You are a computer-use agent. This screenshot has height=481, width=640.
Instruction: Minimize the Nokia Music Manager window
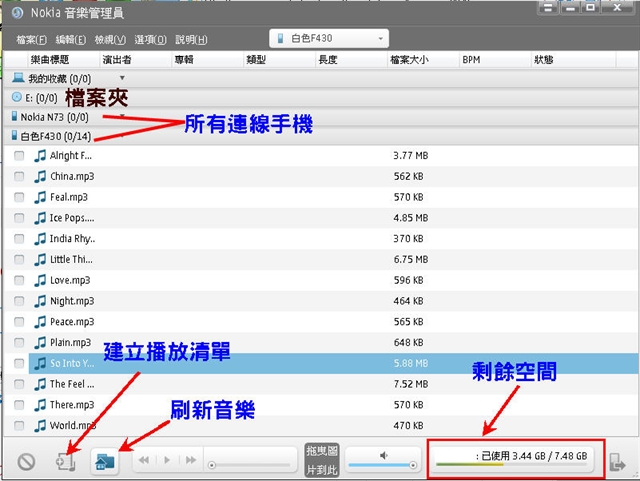[570, 8]
